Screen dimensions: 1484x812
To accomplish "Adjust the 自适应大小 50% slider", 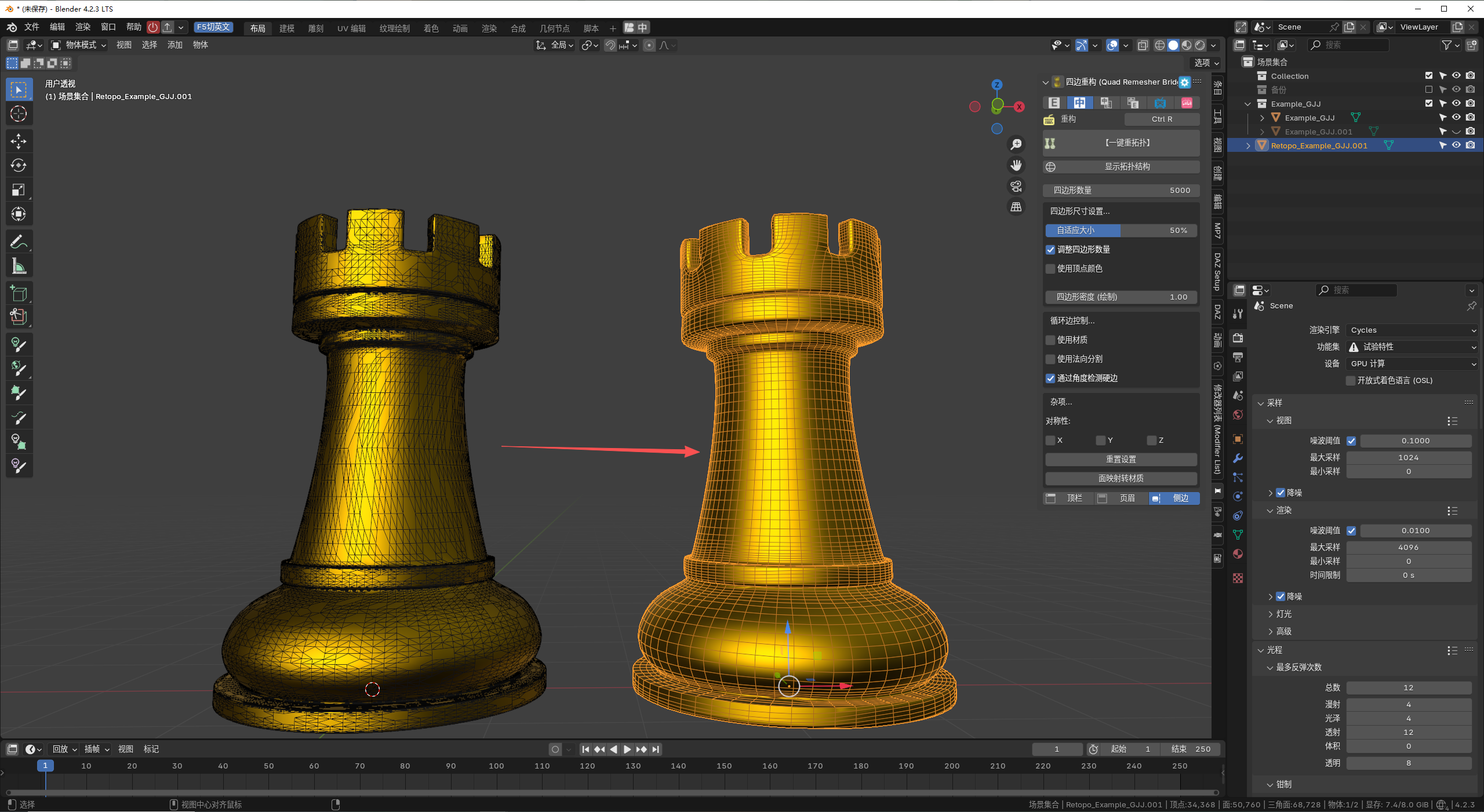I will [x=1121, y=231].
